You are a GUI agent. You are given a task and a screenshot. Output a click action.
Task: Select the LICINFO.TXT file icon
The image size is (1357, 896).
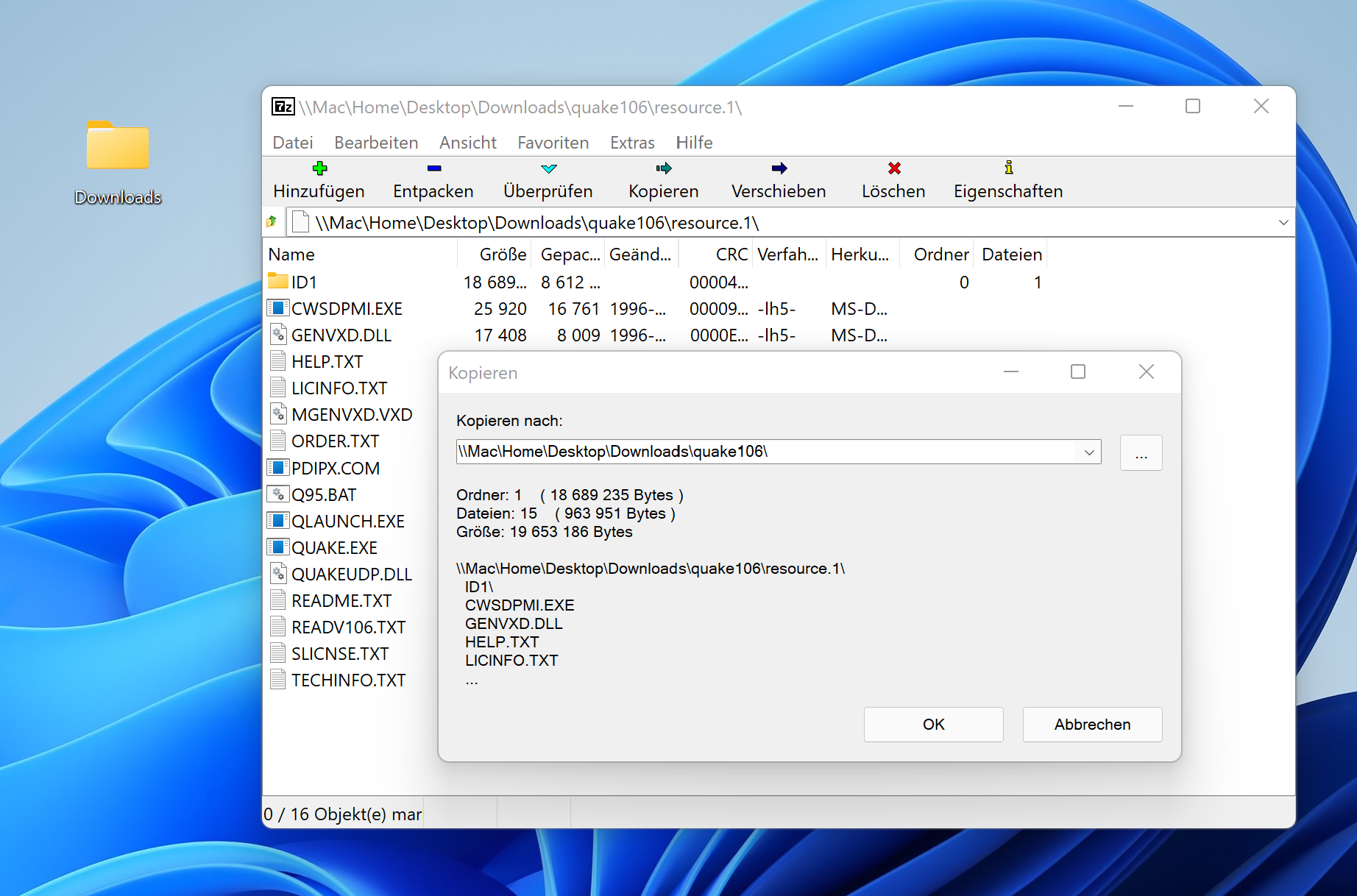pyautogui.click(x=277, y=388)
